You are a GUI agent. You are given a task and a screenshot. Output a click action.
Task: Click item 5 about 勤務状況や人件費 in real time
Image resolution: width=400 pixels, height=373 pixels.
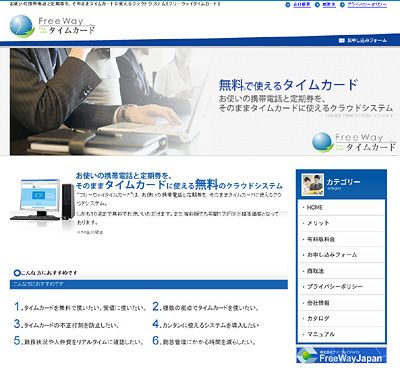(x=79, y=341)
